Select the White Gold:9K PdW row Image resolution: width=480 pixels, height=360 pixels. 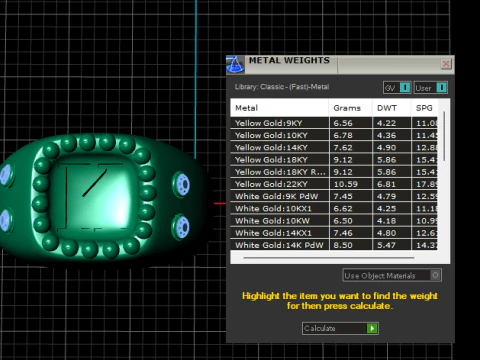pos(334,196)
